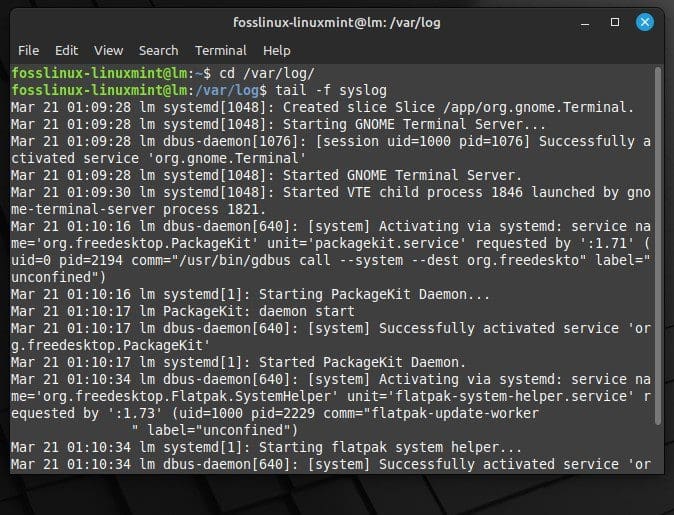
Task: Click the 'tail -f syslog' command text
Action: pyautogui.click(x=331, y=90)
